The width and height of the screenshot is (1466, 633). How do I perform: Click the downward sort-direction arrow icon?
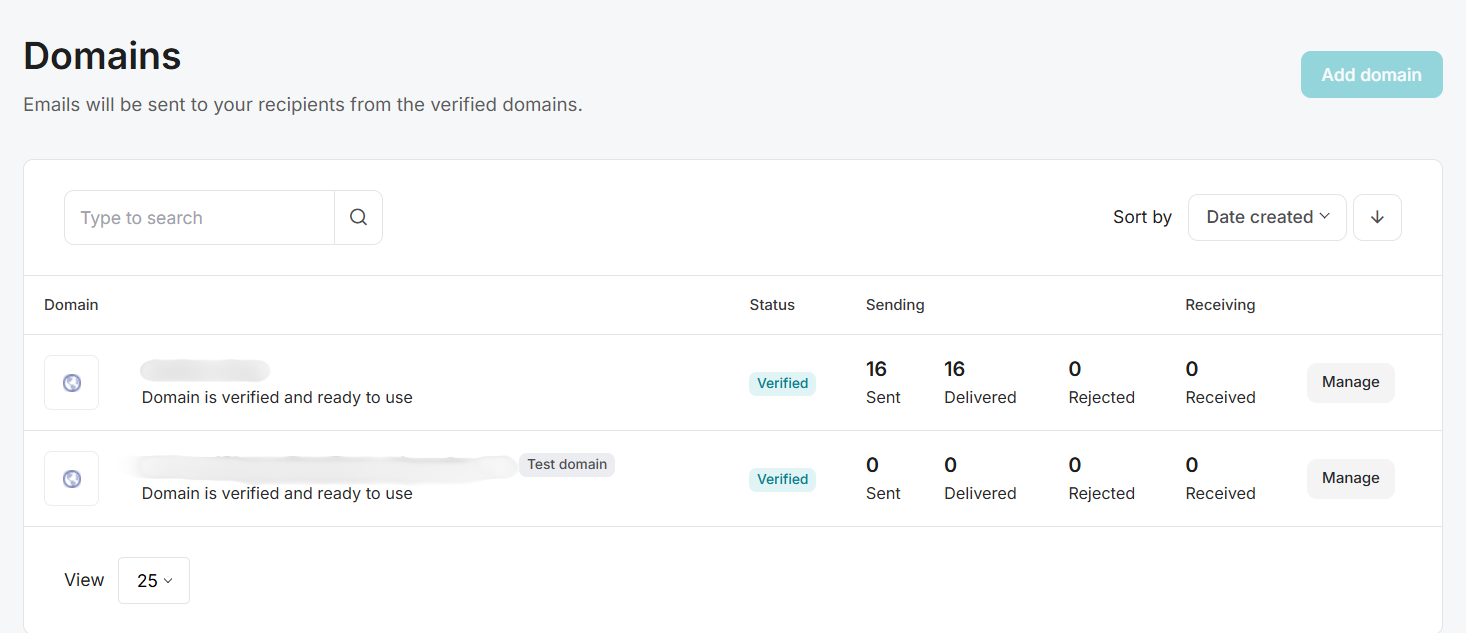1377,217
